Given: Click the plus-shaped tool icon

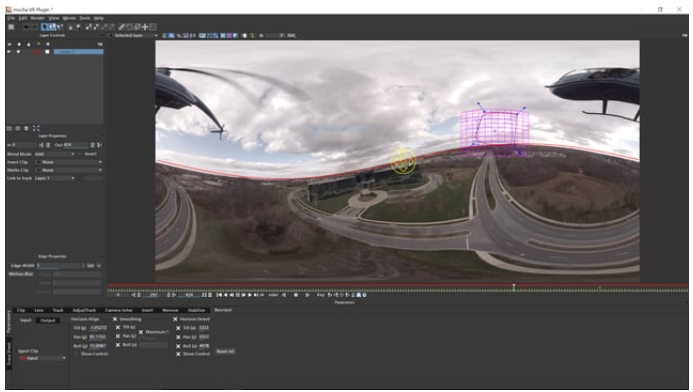Looking at the screenshot, I should (x=145, y=27).
